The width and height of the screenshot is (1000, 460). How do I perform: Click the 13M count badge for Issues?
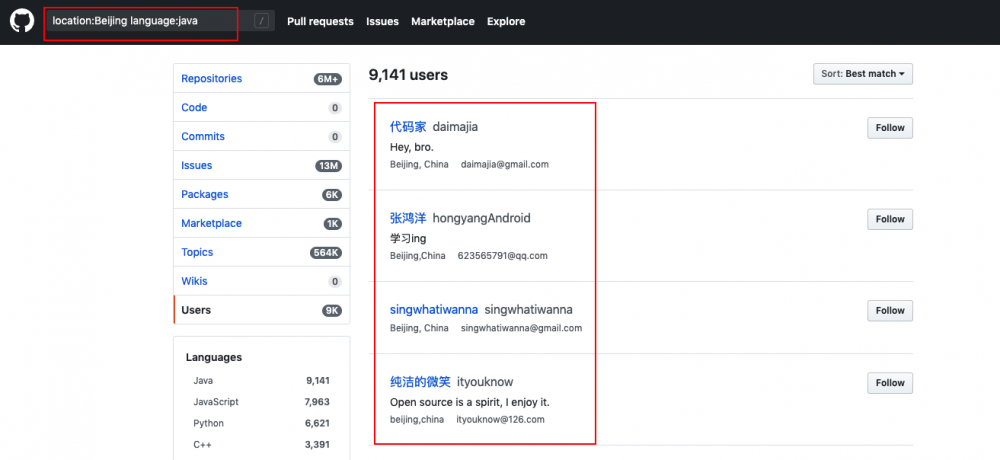(328, 166)
